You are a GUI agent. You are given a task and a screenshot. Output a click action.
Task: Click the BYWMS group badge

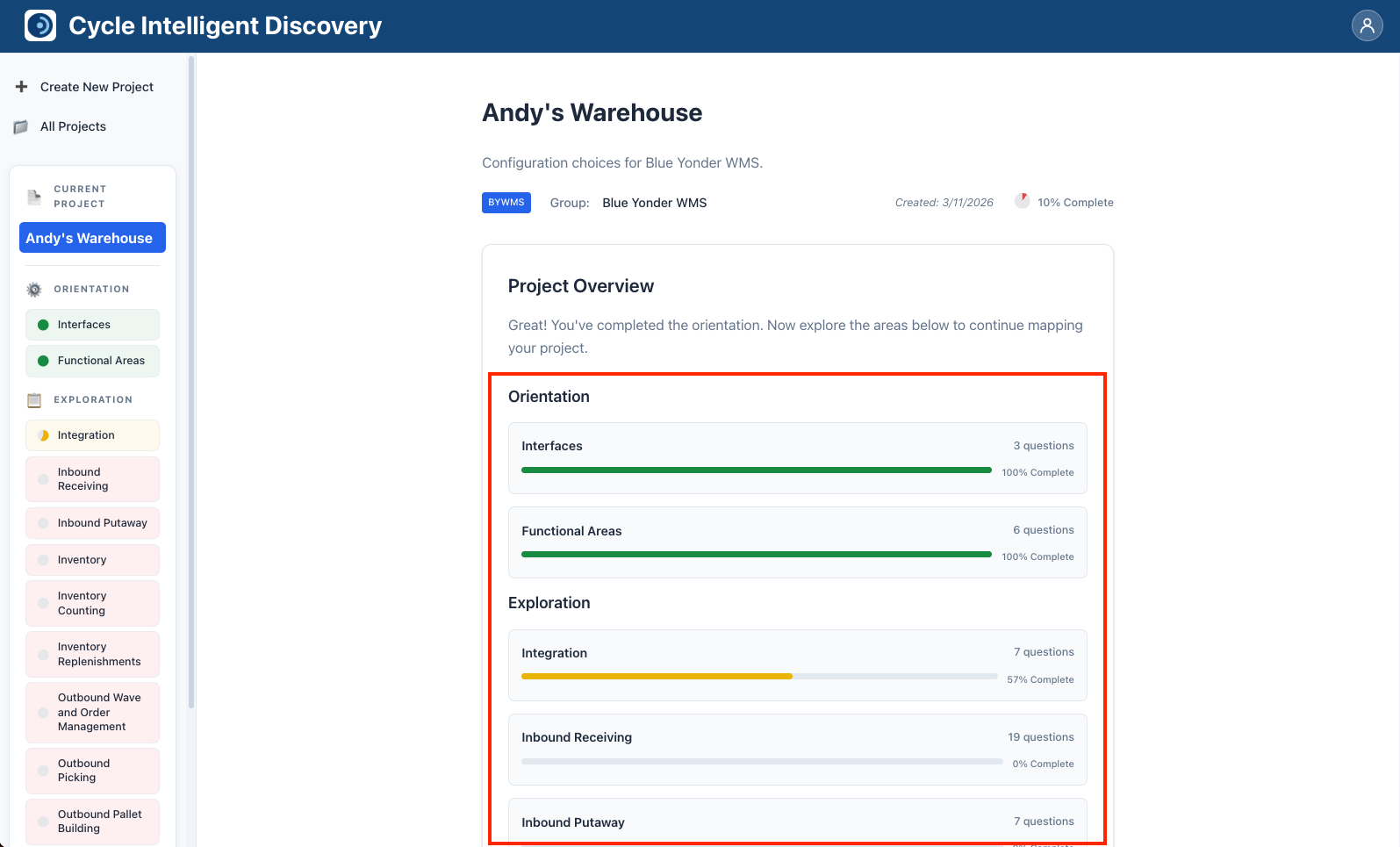click(506, 203)
